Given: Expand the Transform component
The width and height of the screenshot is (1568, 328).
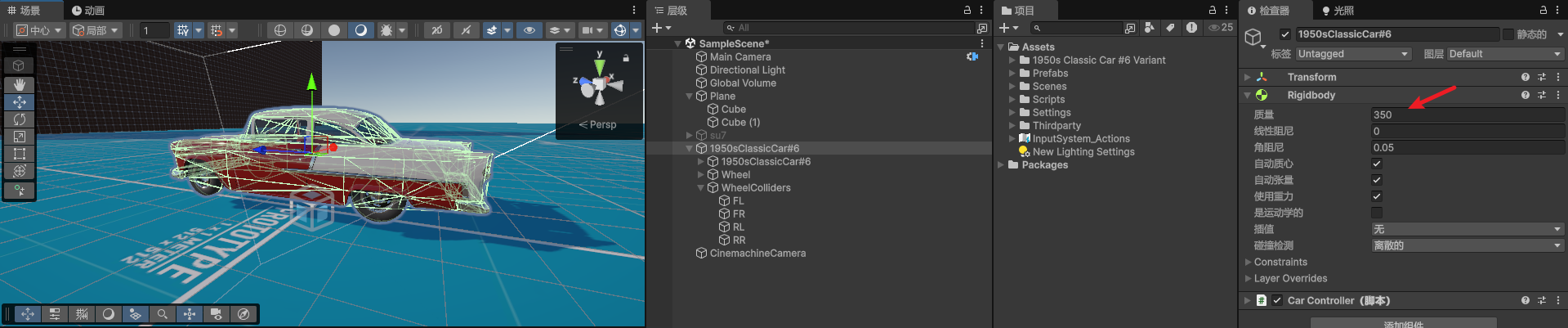Looking at the screenshot, I should [x=1248, y=77].
